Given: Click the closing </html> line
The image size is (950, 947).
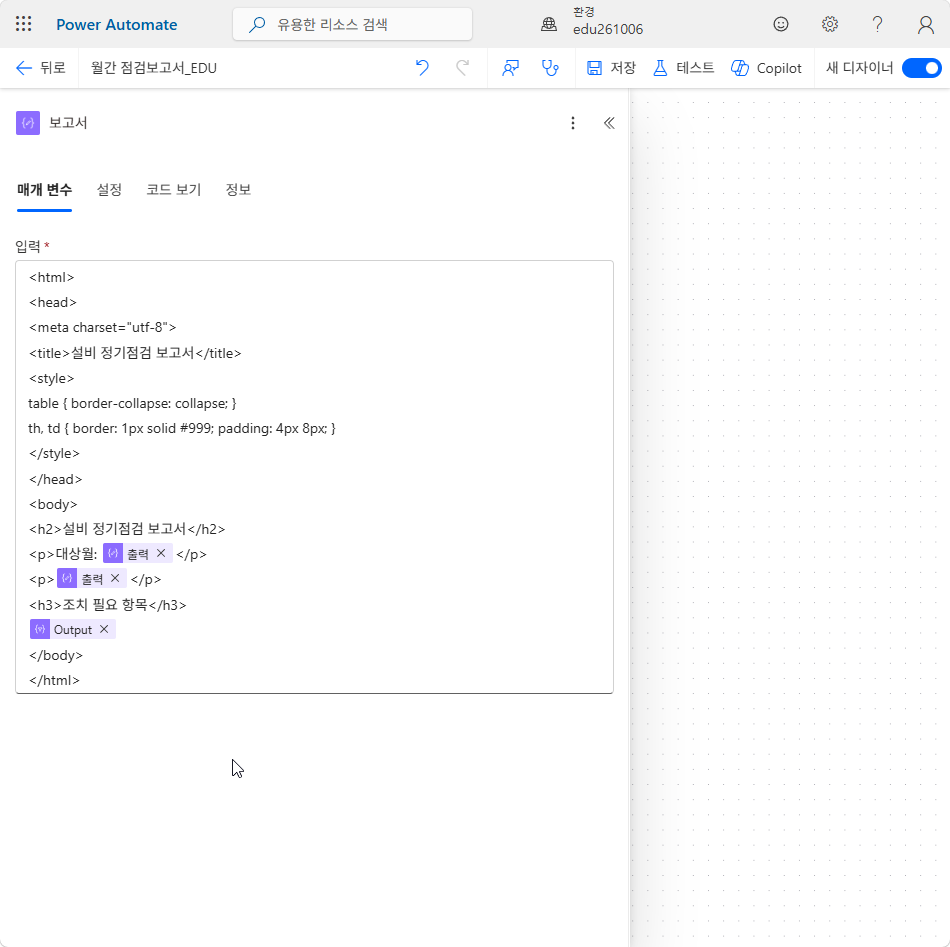Looking at the screenshot, I should [55, 680].
